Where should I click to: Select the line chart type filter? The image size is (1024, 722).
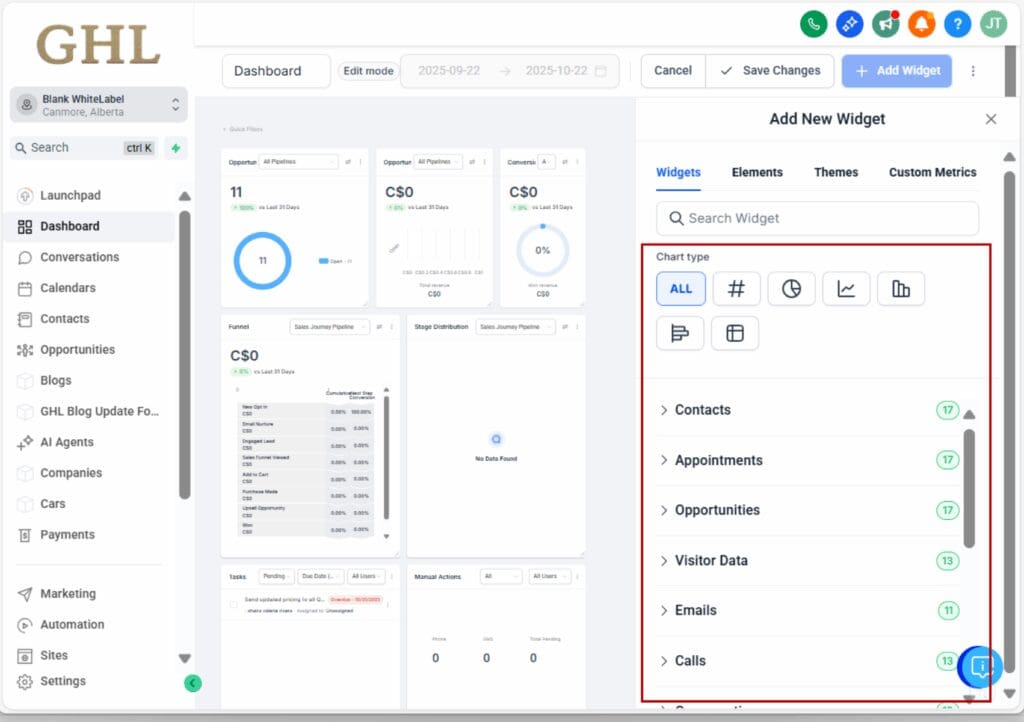tap(846, 288)
